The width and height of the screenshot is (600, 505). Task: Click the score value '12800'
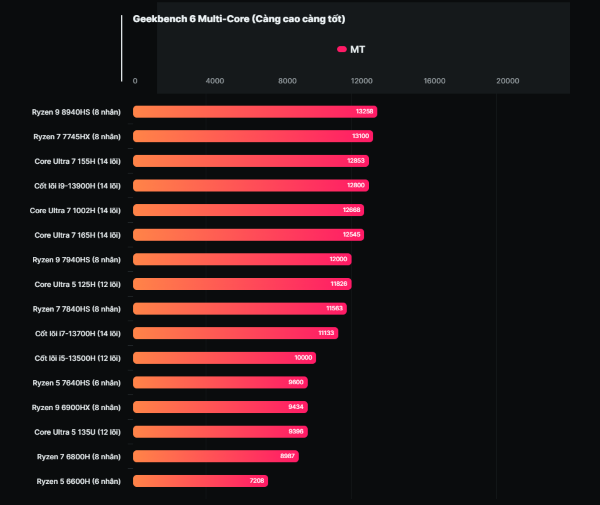point(356,185)
